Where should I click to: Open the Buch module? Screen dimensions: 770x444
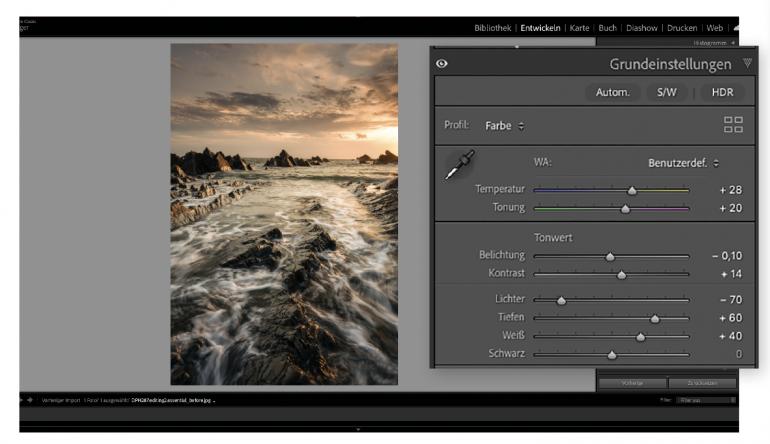[607, 28]
